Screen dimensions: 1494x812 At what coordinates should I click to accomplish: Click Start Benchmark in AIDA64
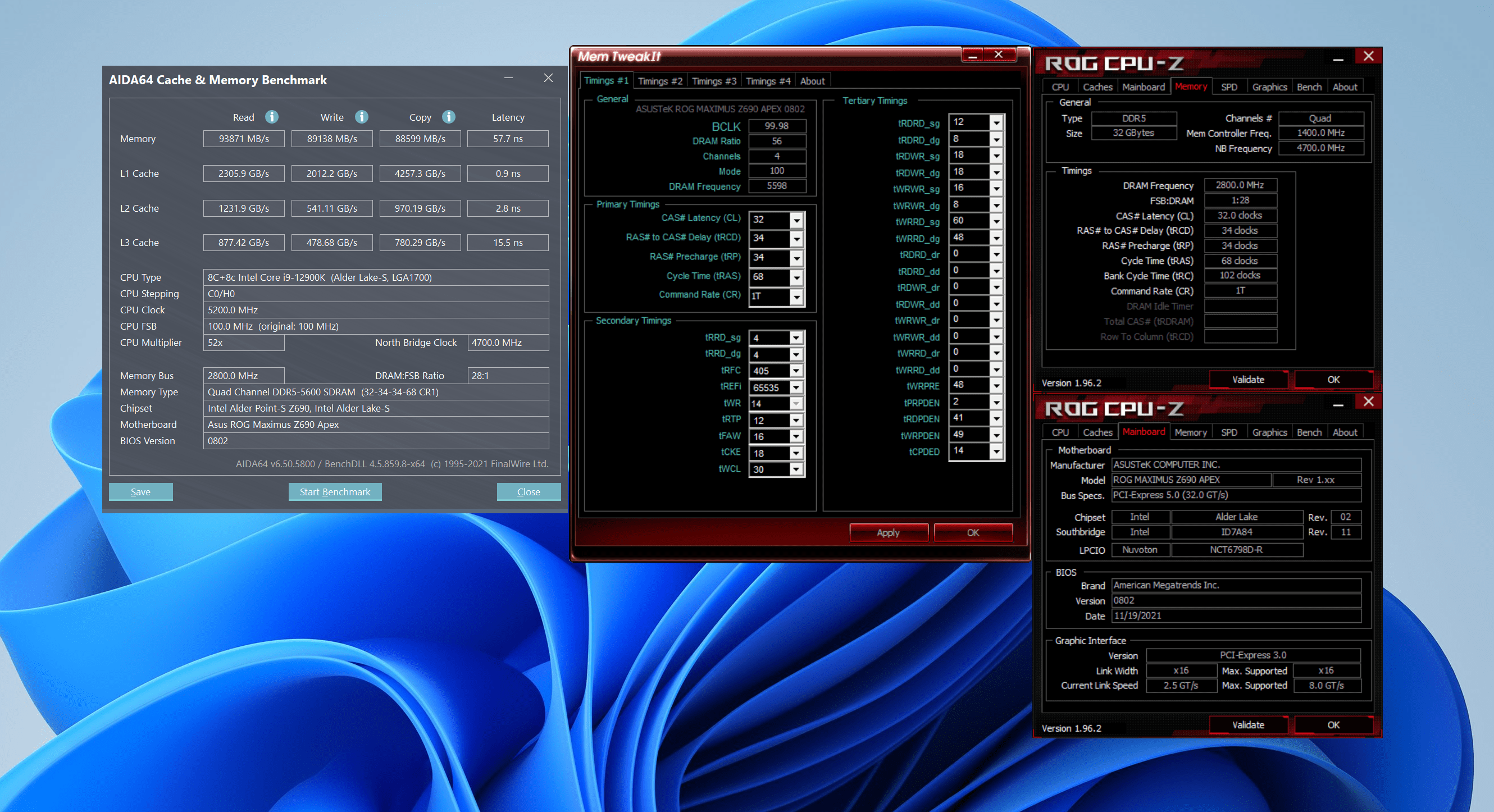click(x=335, y=492)
